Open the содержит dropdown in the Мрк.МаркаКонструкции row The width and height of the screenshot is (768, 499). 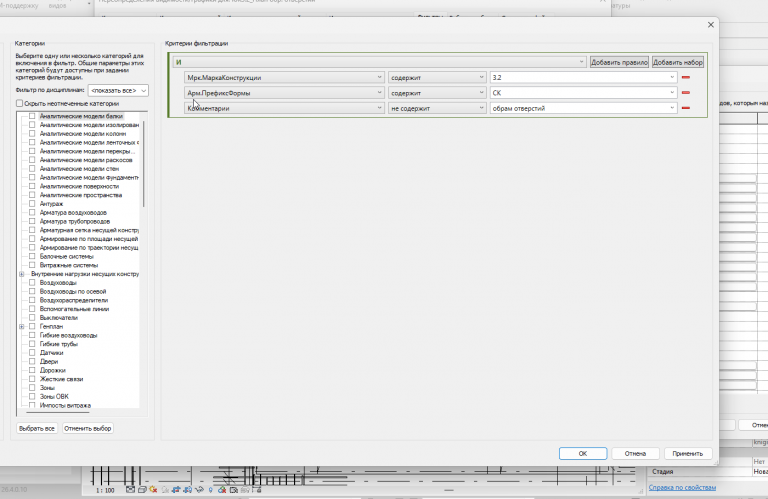[437, 77]
